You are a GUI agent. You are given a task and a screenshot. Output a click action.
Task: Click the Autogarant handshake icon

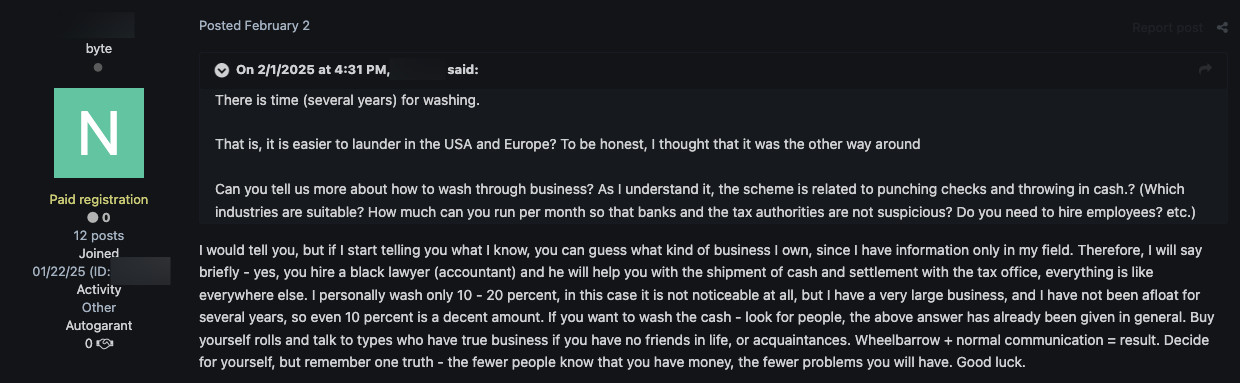tap(104, 344)
